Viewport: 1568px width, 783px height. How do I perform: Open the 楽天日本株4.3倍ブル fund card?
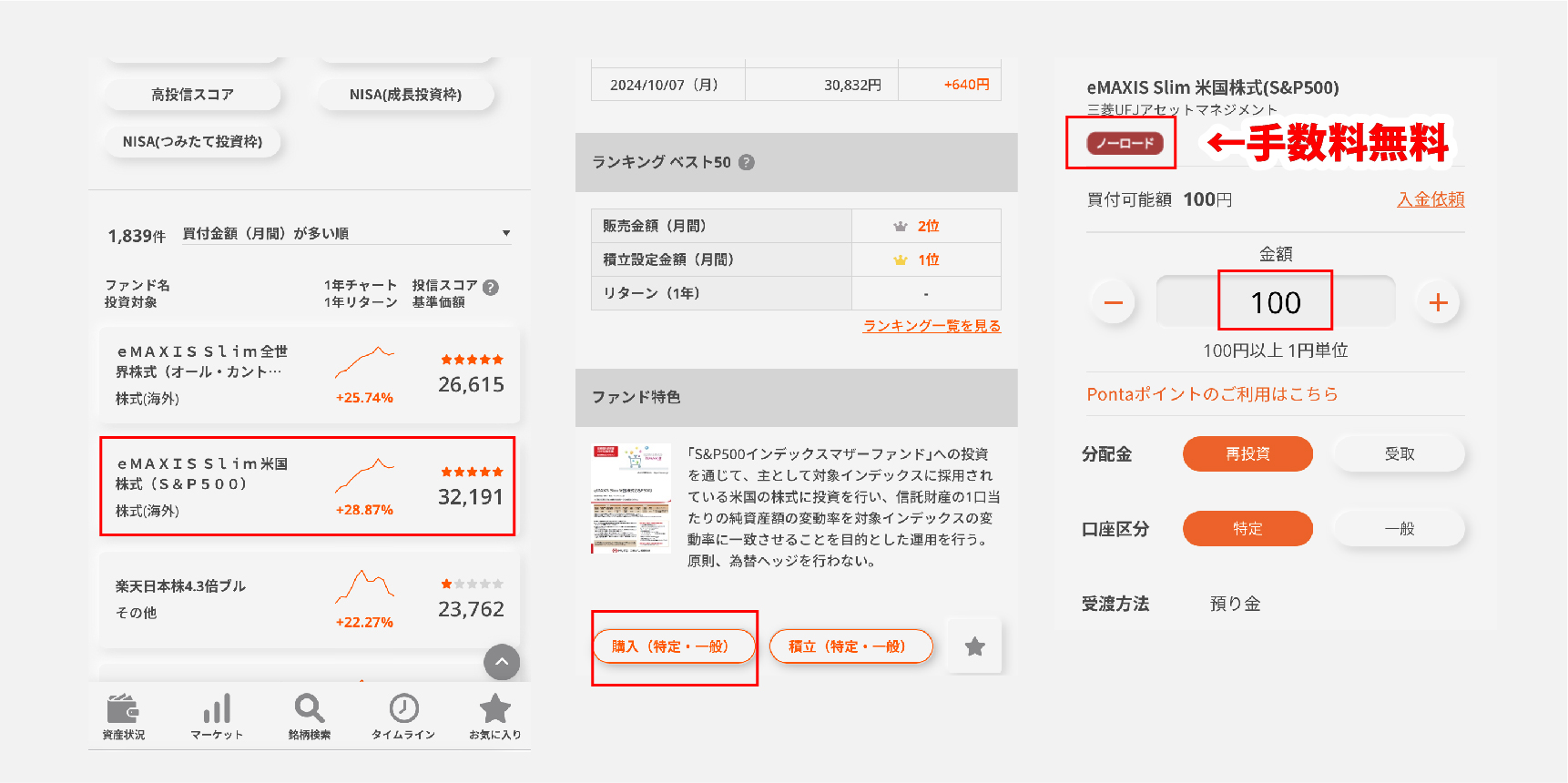pos(310,599)
